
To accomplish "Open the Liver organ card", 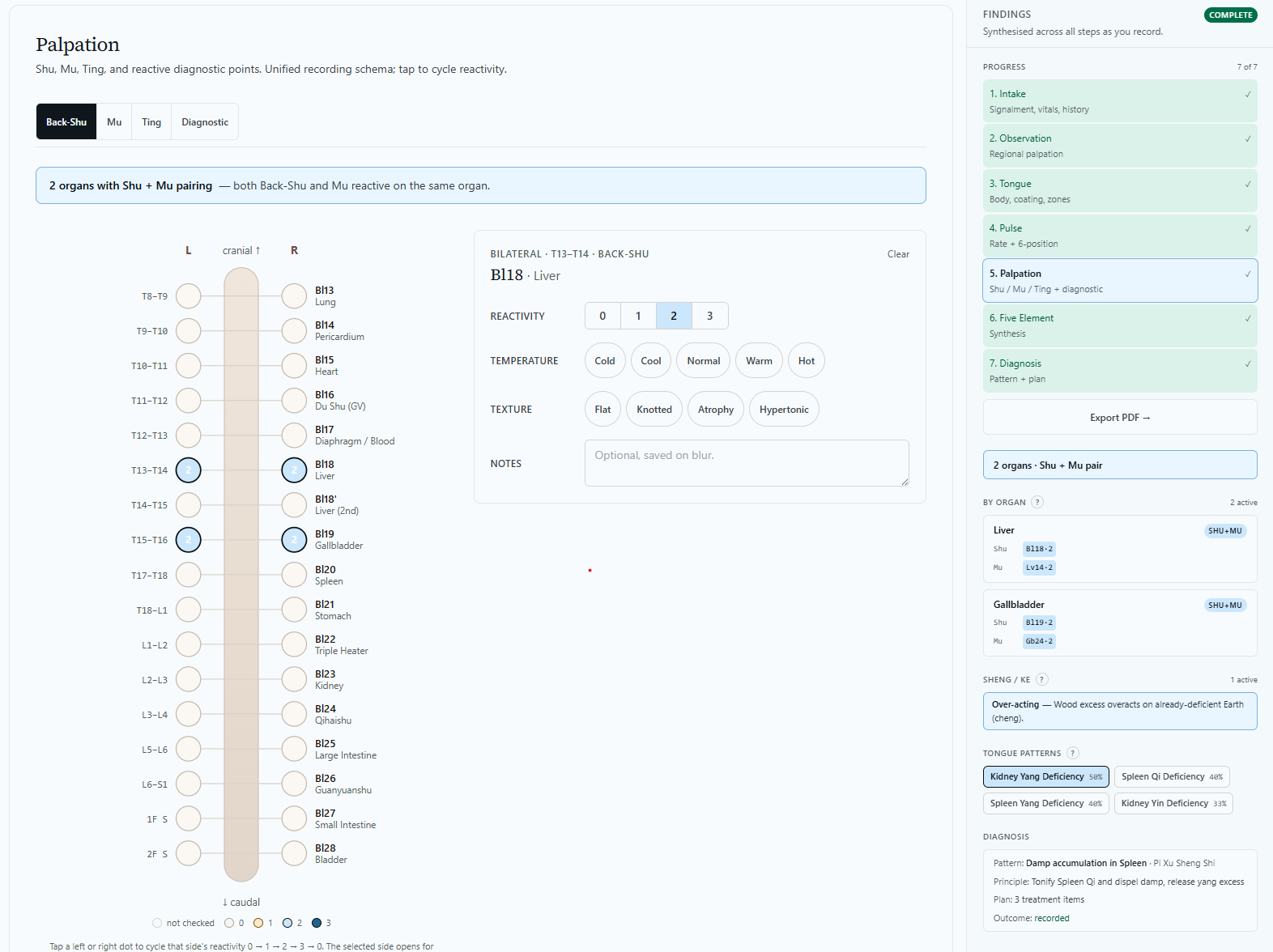I will (x=1120, y=549).
